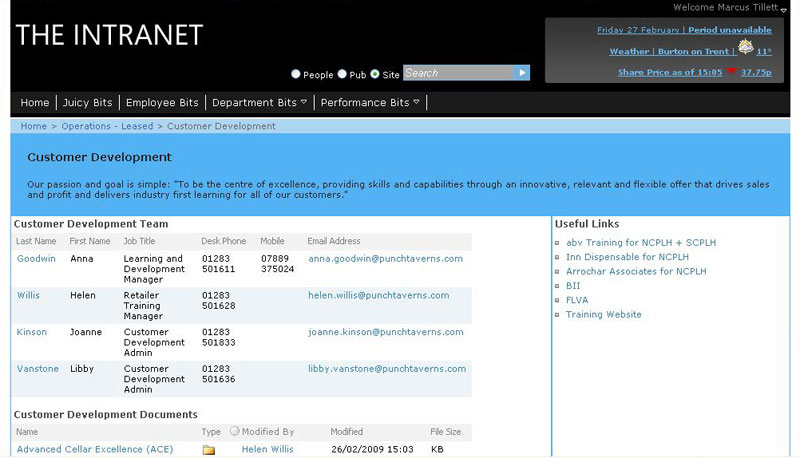Expand the Performance Bits dropdown
Image resolution: width=800 pixels, height=458 pixels.
pyautogui.click(x=370, y=103)
